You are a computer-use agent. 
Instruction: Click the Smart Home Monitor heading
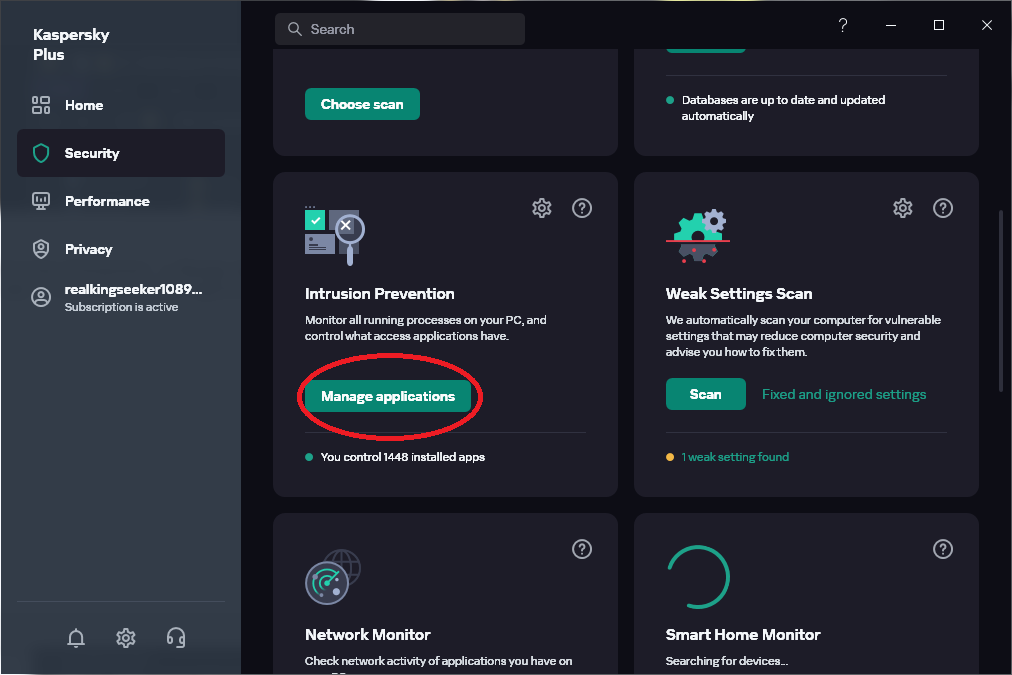743,635
